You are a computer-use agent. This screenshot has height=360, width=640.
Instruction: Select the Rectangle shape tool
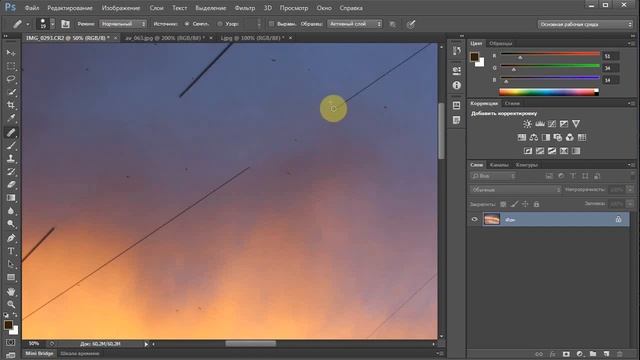11,278
